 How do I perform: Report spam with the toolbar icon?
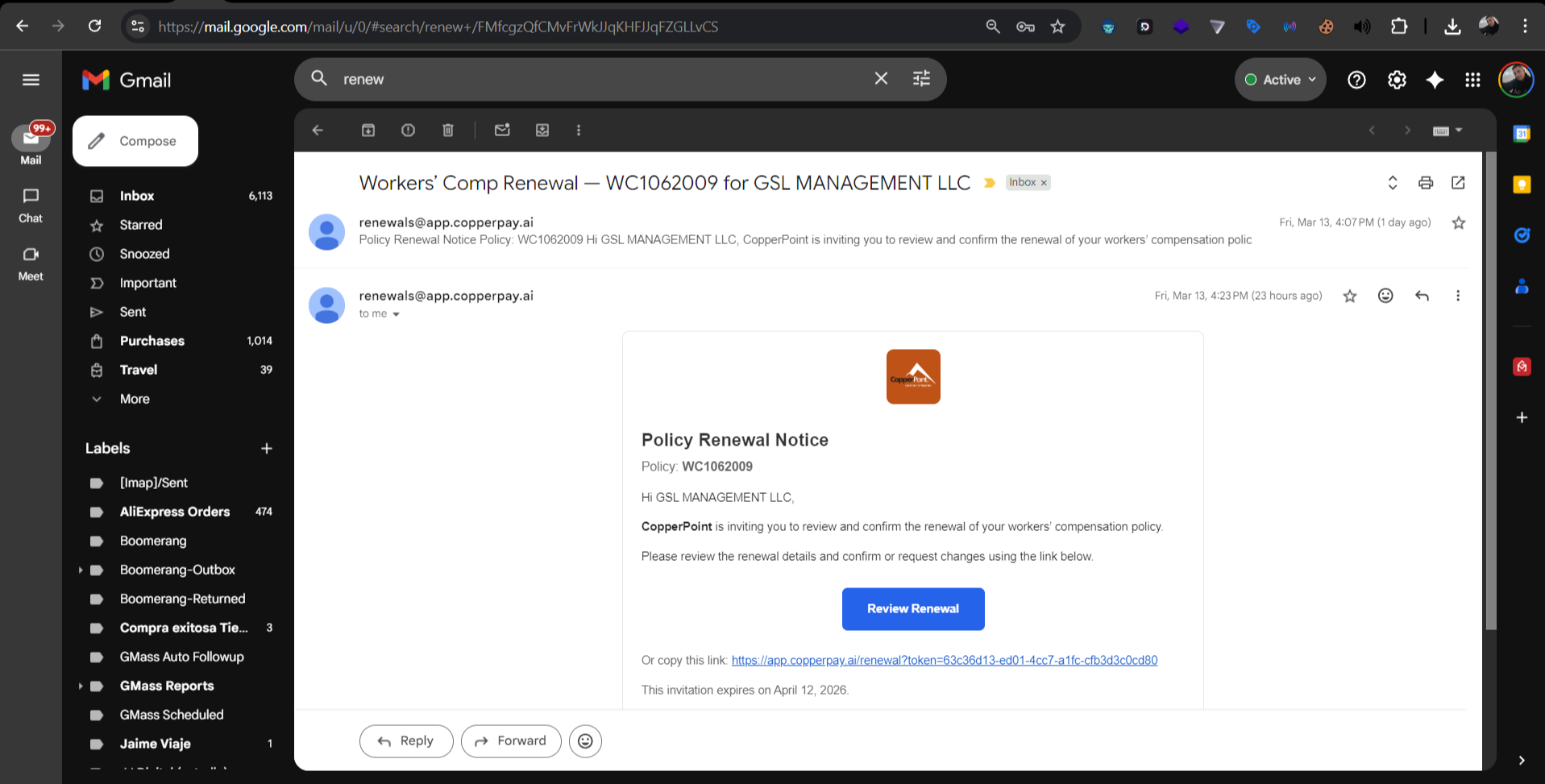pos(409,131)
